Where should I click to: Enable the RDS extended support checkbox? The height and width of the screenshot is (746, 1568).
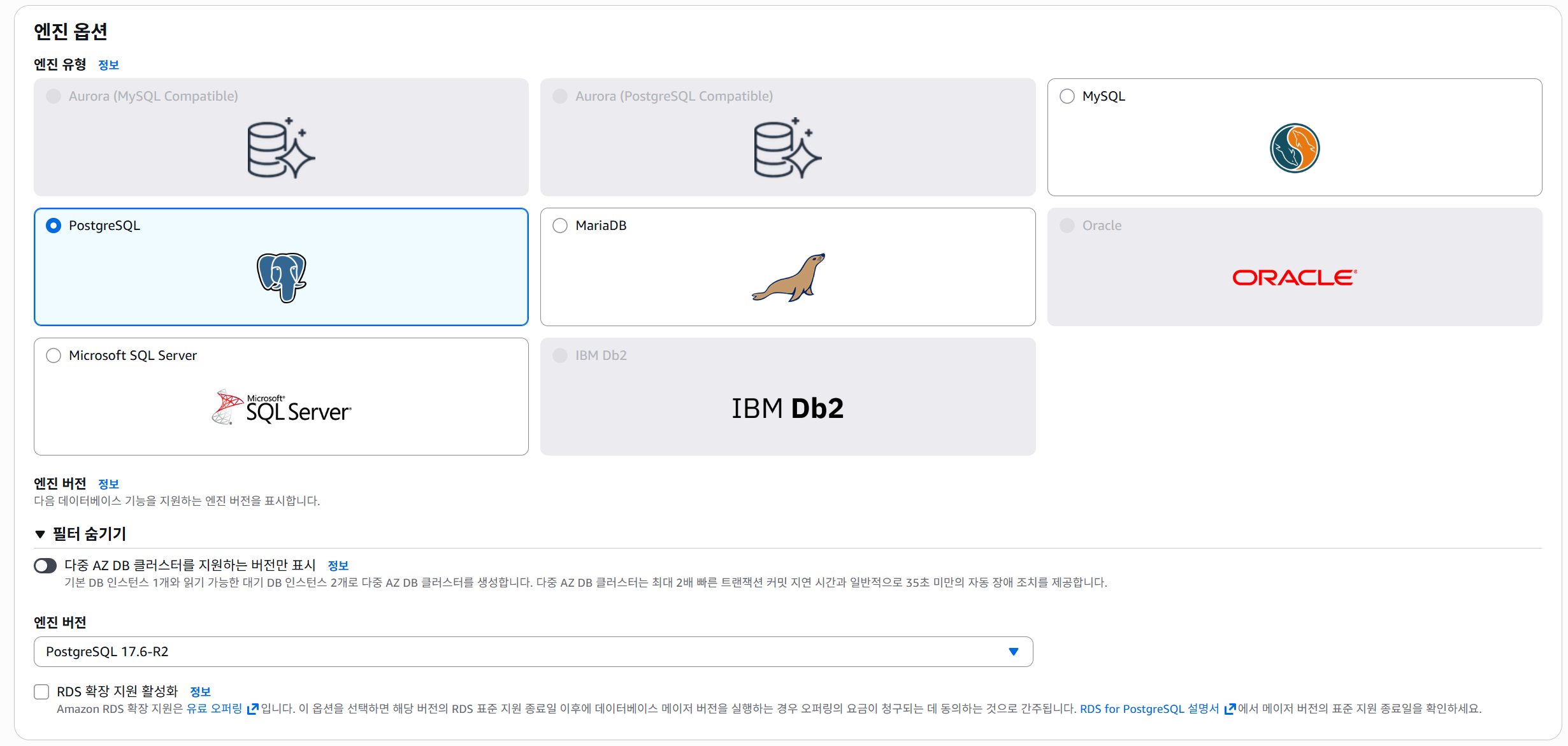[x=41, y=692]
